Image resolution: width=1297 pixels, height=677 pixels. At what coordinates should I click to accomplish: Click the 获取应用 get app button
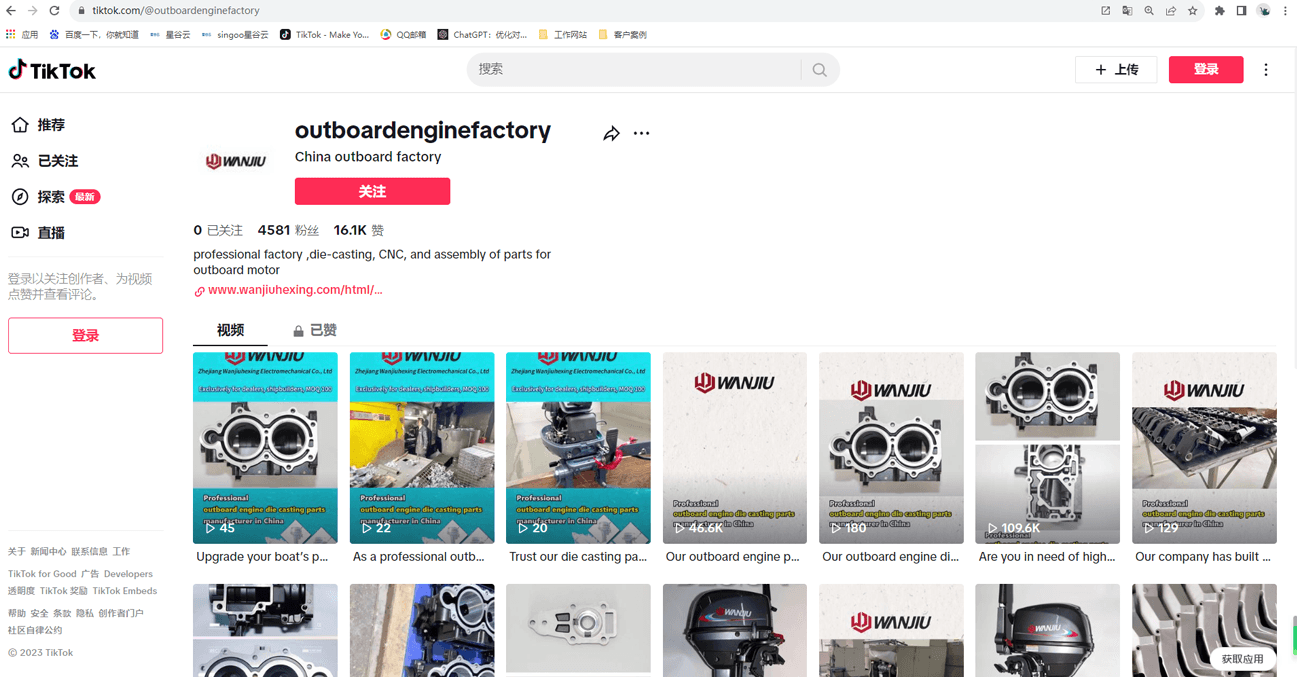point(1242,659)
